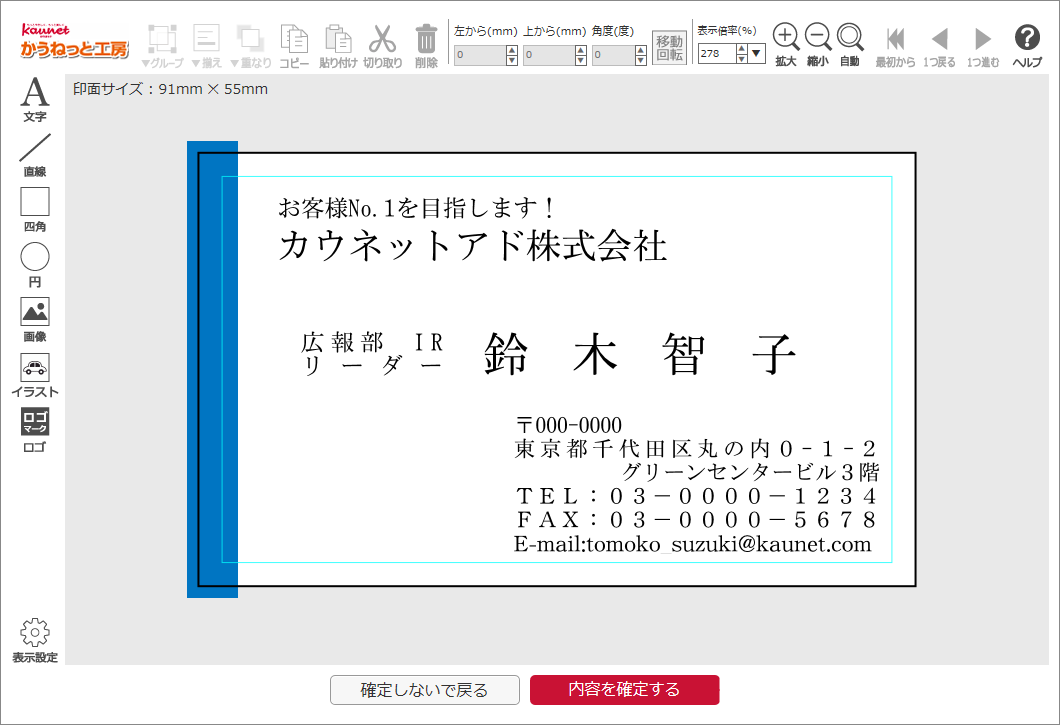Select building line グリーンセンタービル3階
This screenshot has width=1060, height=725.
click(750, 472)
